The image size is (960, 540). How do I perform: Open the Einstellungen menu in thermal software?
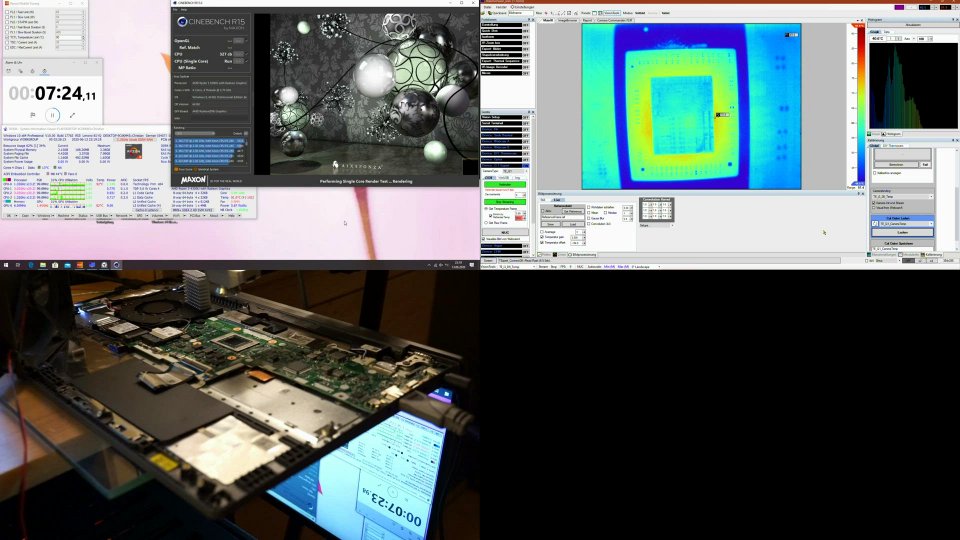point(522,7)
